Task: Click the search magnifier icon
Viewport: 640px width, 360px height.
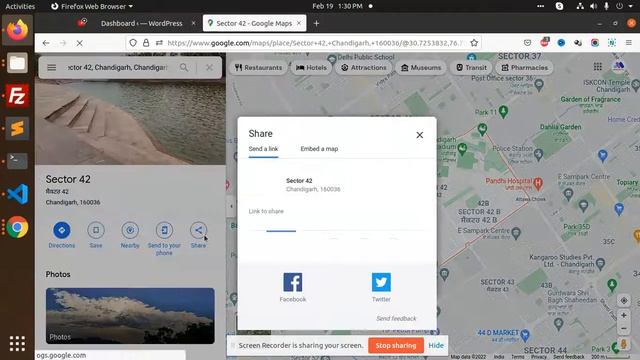Action: 184,67
